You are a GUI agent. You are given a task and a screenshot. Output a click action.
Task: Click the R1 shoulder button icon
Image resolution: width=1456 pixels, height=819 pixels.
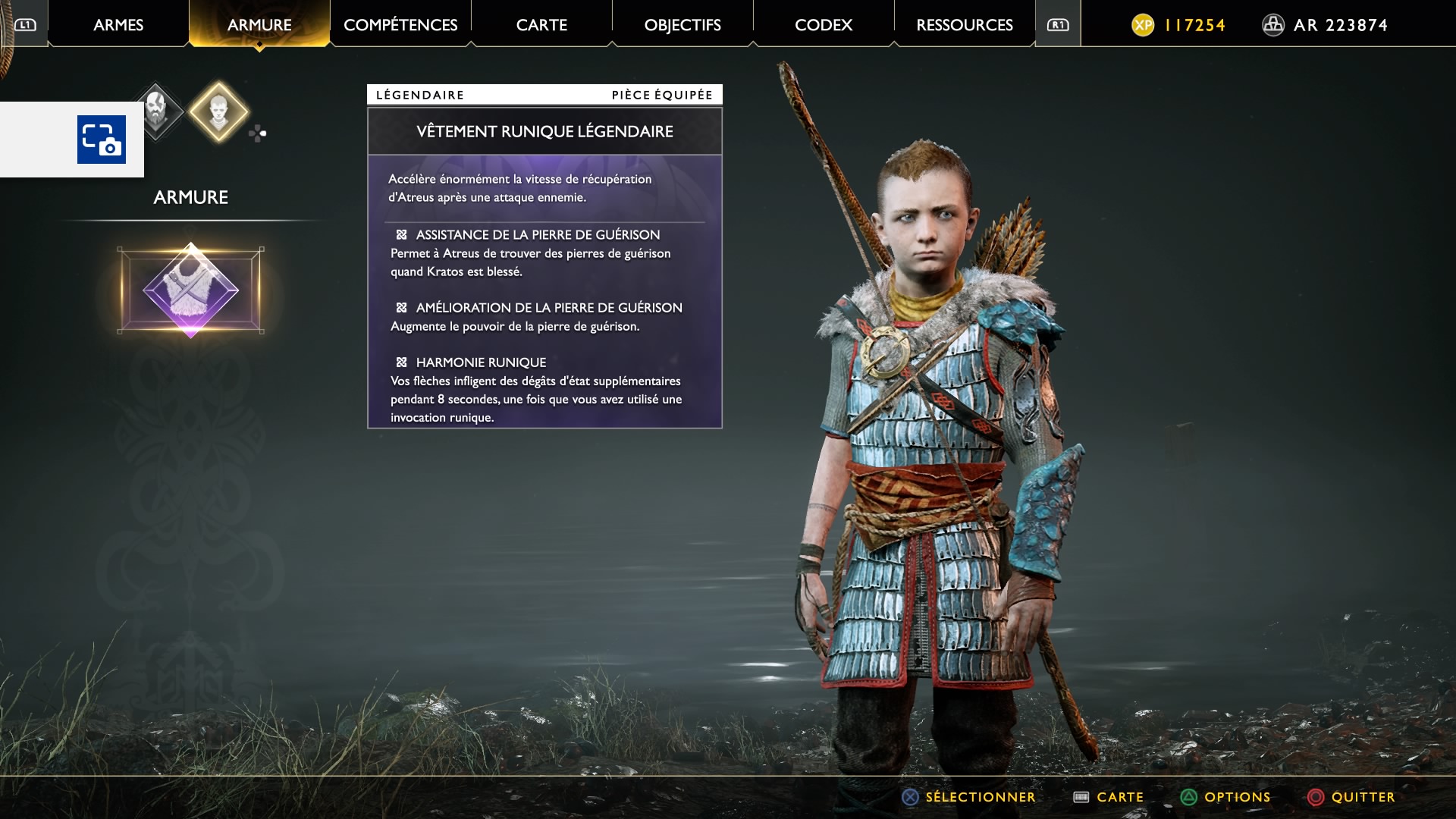1058,25
